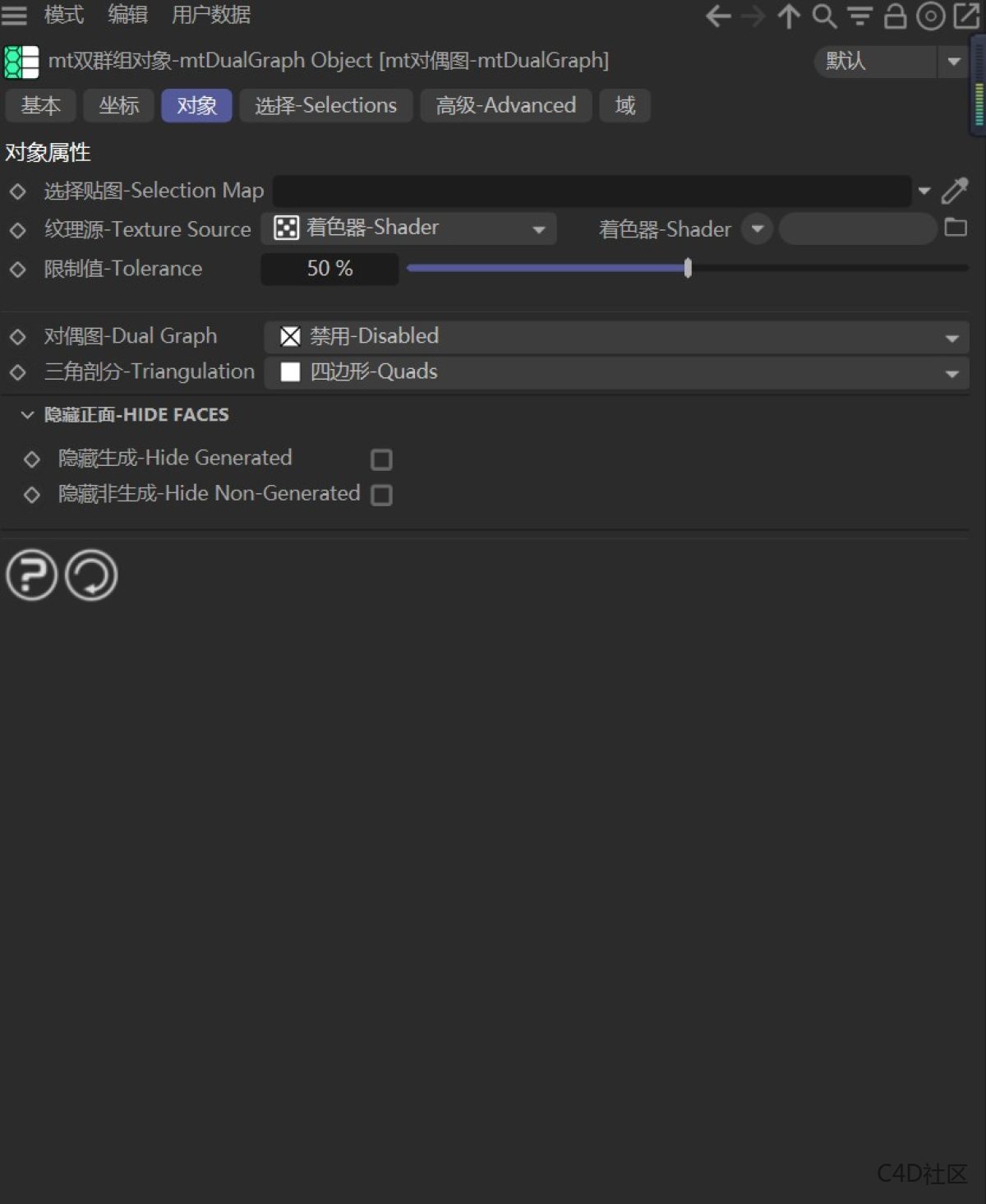
Task: Activate the search magnifier icon
Action: click(x=824, y=16)
